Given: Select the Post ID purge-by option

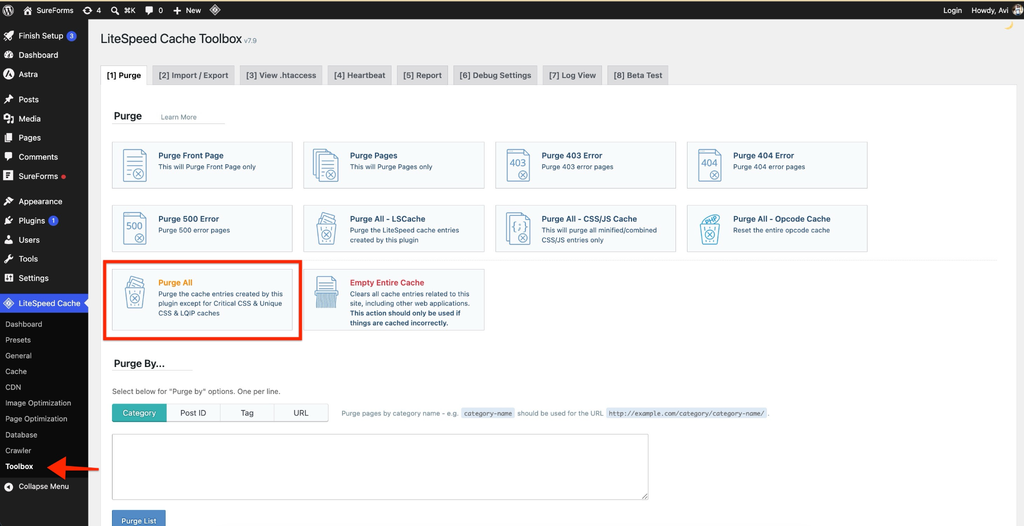Looking at the screenshot, I should point(193,413).
